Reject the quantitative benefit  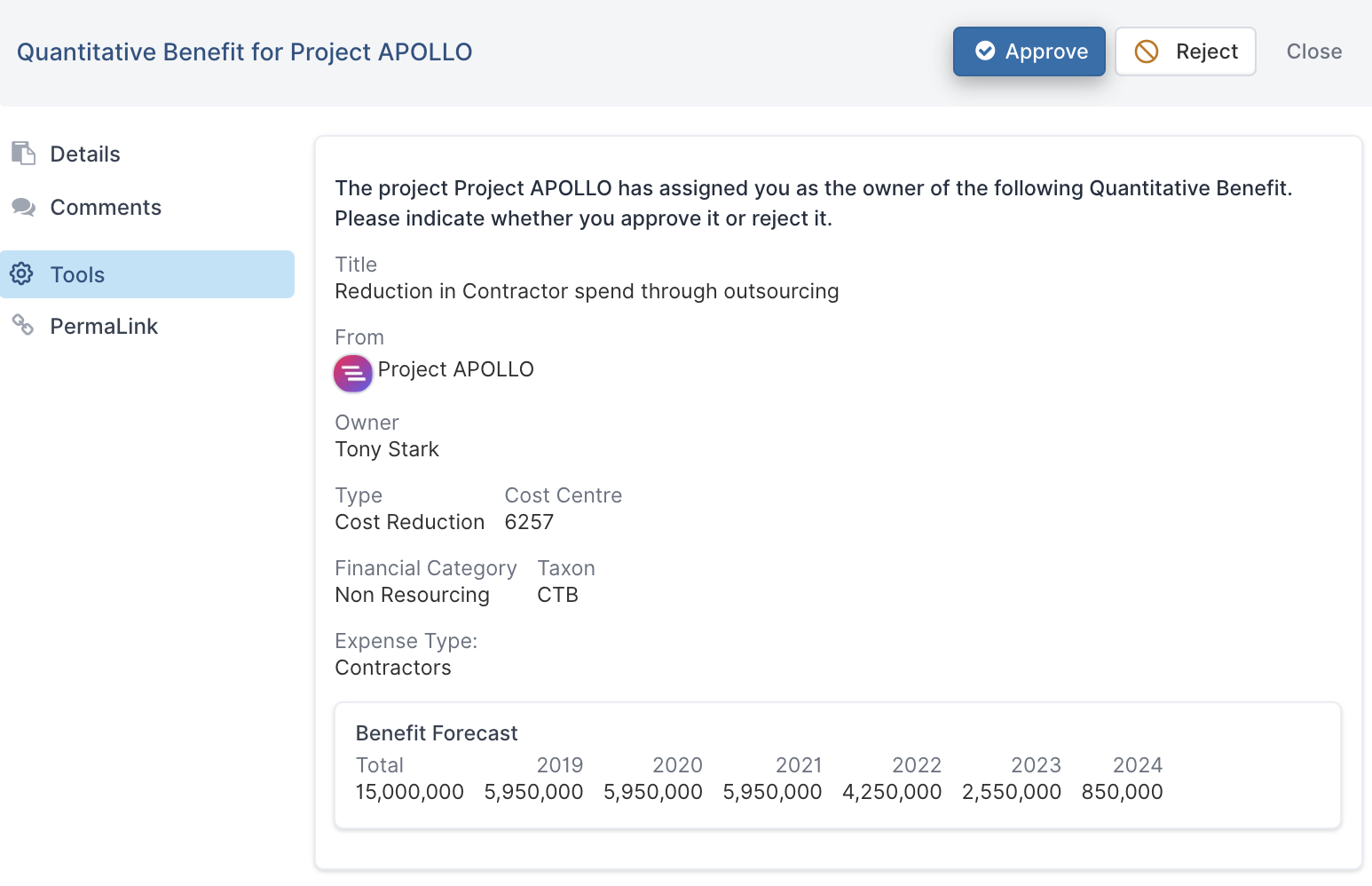point(1186,51)
